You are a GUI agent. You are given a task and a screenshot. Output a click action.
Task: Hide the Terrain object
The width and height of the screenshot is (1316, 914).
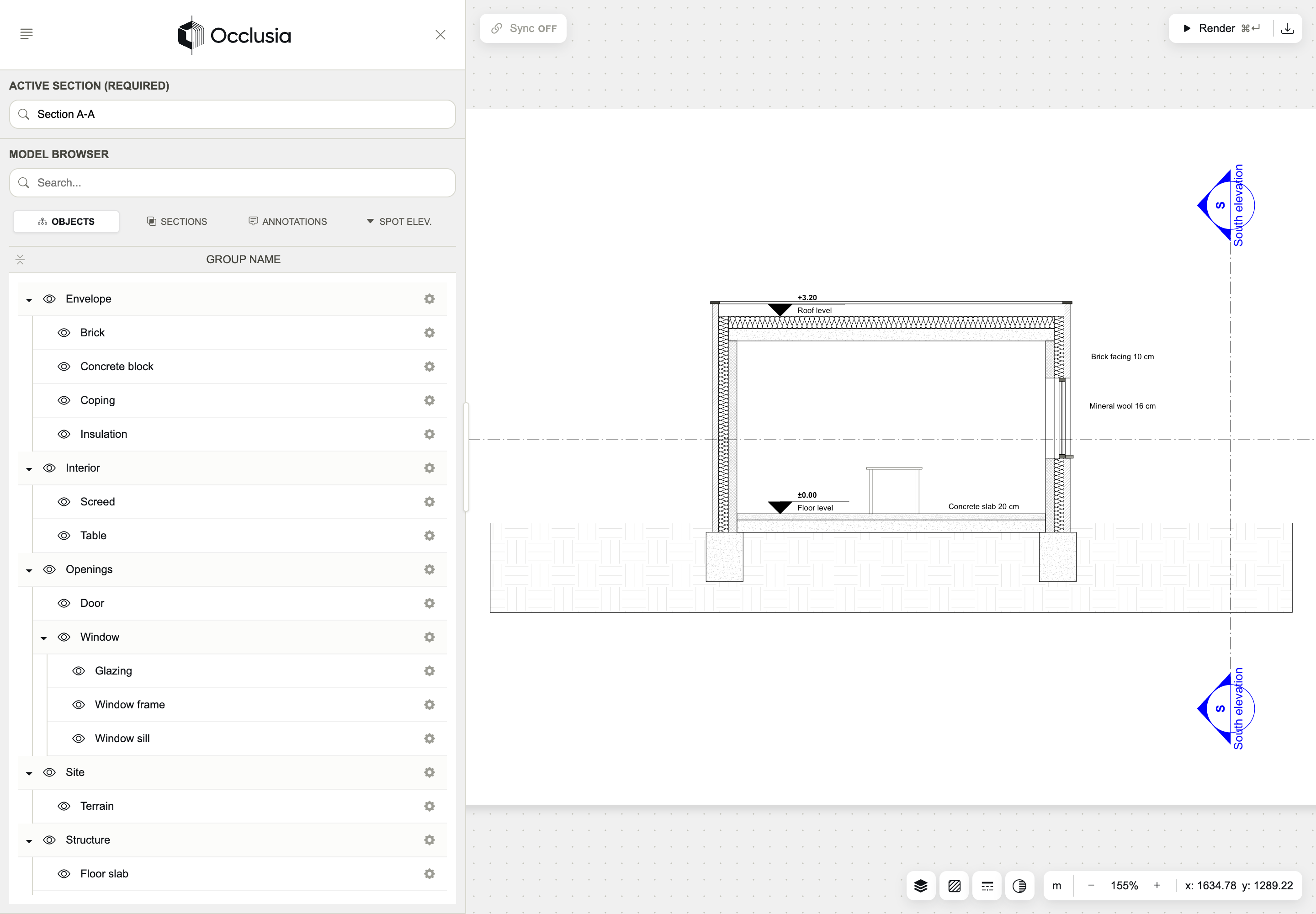click(64, 806)
